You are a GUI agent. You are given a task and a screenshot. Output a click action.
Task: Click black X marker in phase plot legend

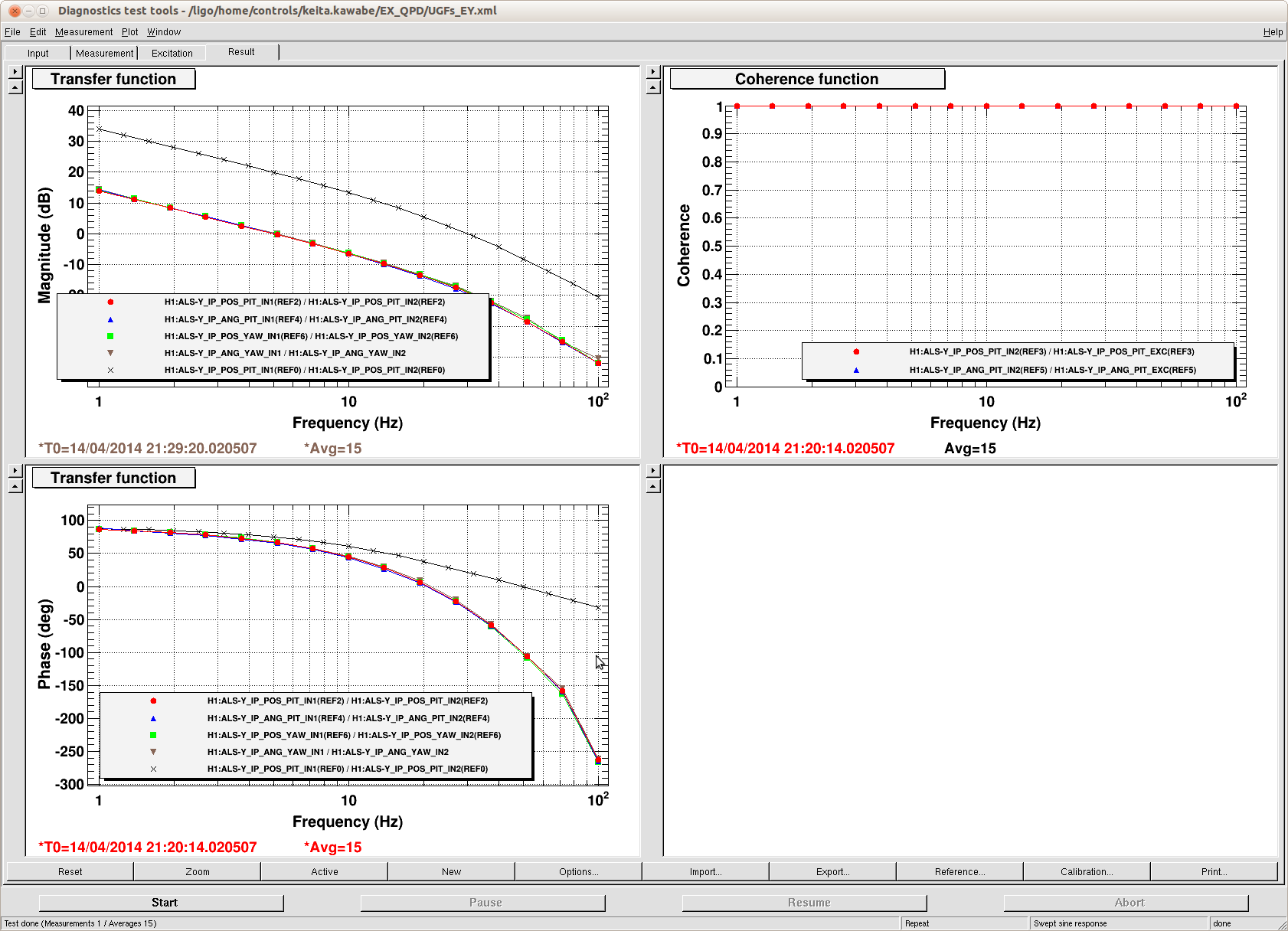153,769
